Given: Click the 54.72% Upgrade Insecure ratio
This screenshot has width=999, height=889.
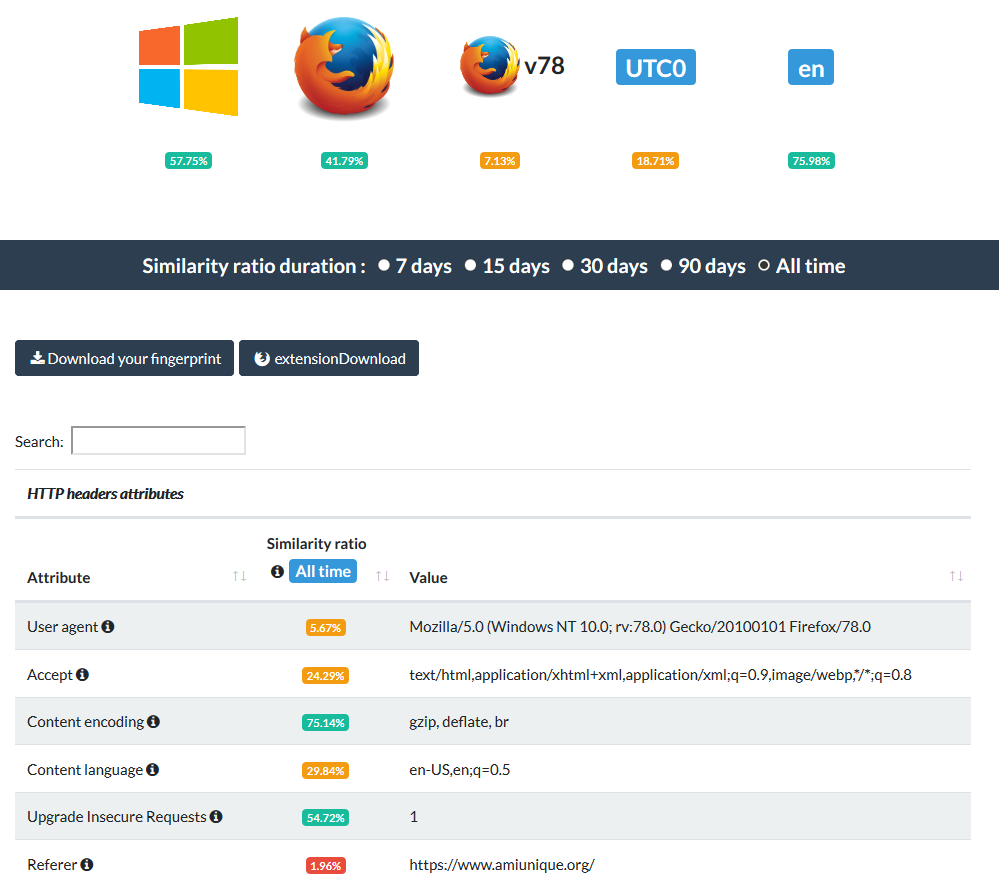Looking at the screenshot, I should [x=326, y=818].
